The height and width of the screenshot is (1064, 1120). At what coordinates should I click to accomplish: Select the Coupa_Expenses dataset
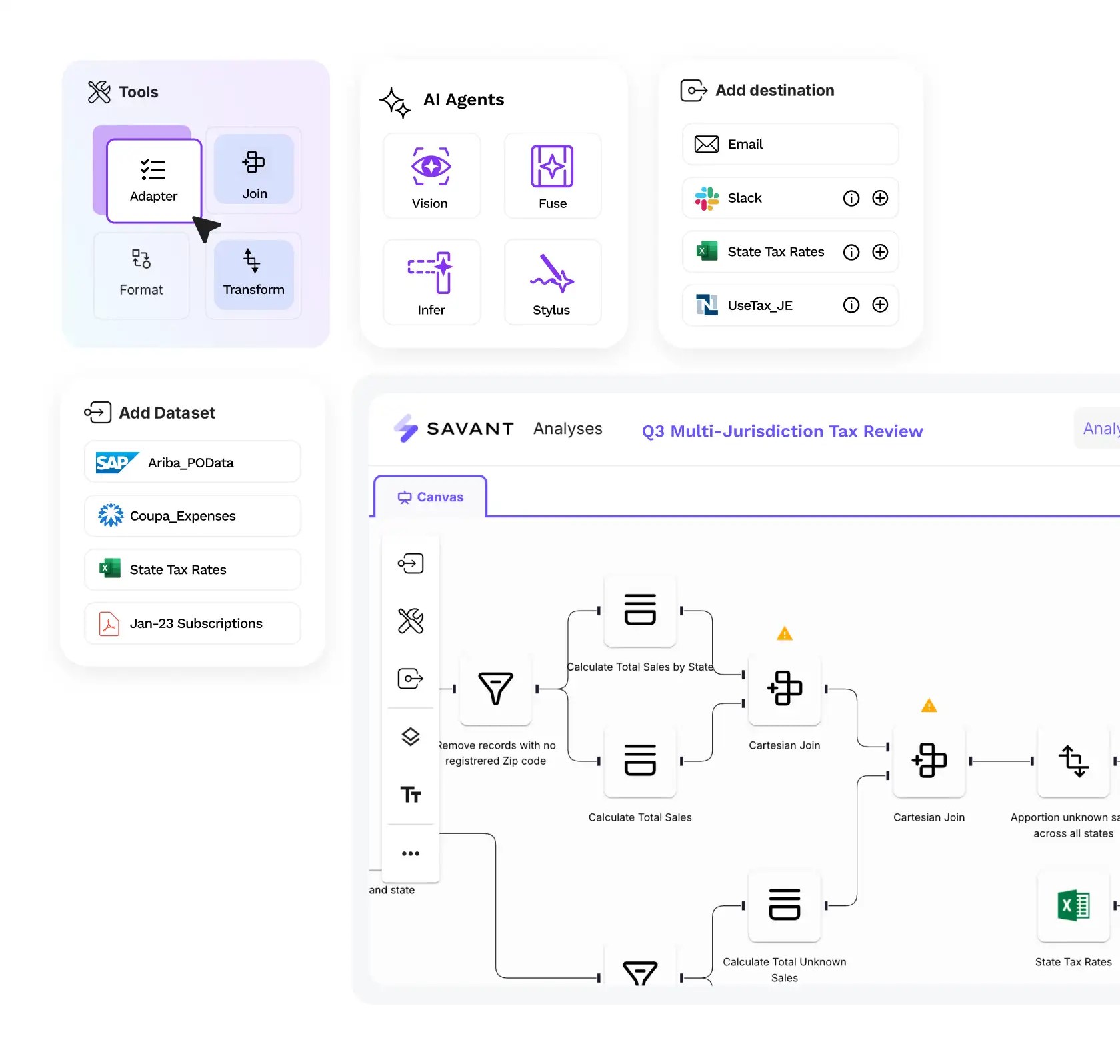click(x=192, y=515)
